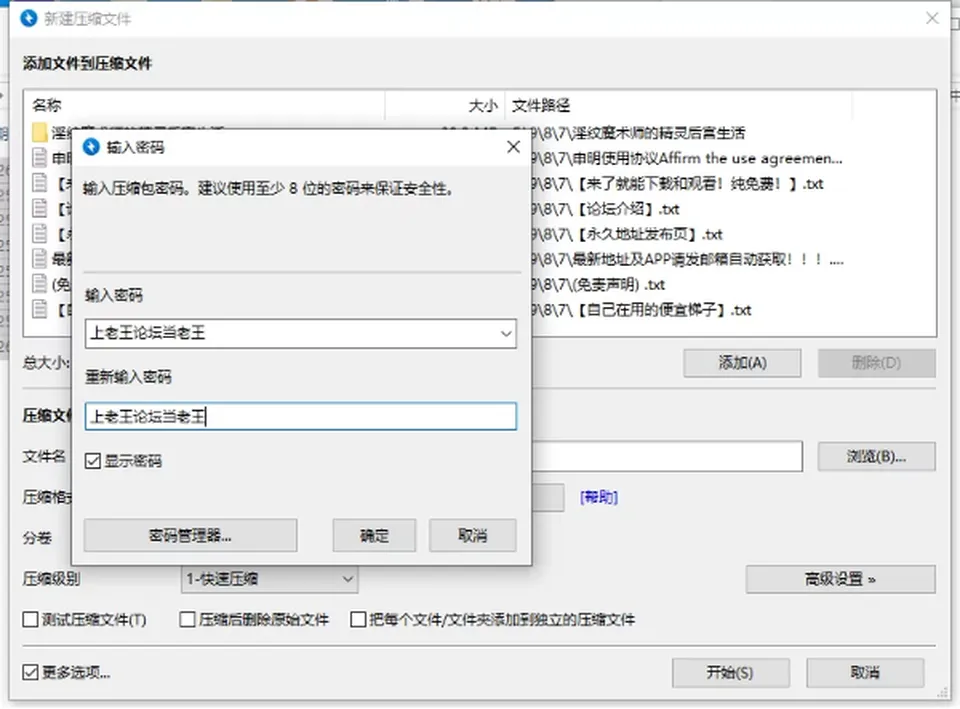Sort the file list by the 名称 column
Image resolution: width=960 pixels, height=709 pixels.
point(205,105)
